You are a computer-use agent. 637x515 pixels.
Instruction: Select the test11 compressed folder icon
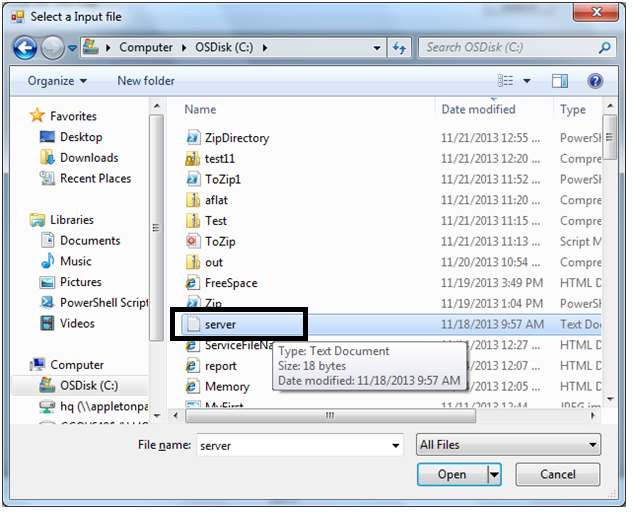click(x=194, y=159)
